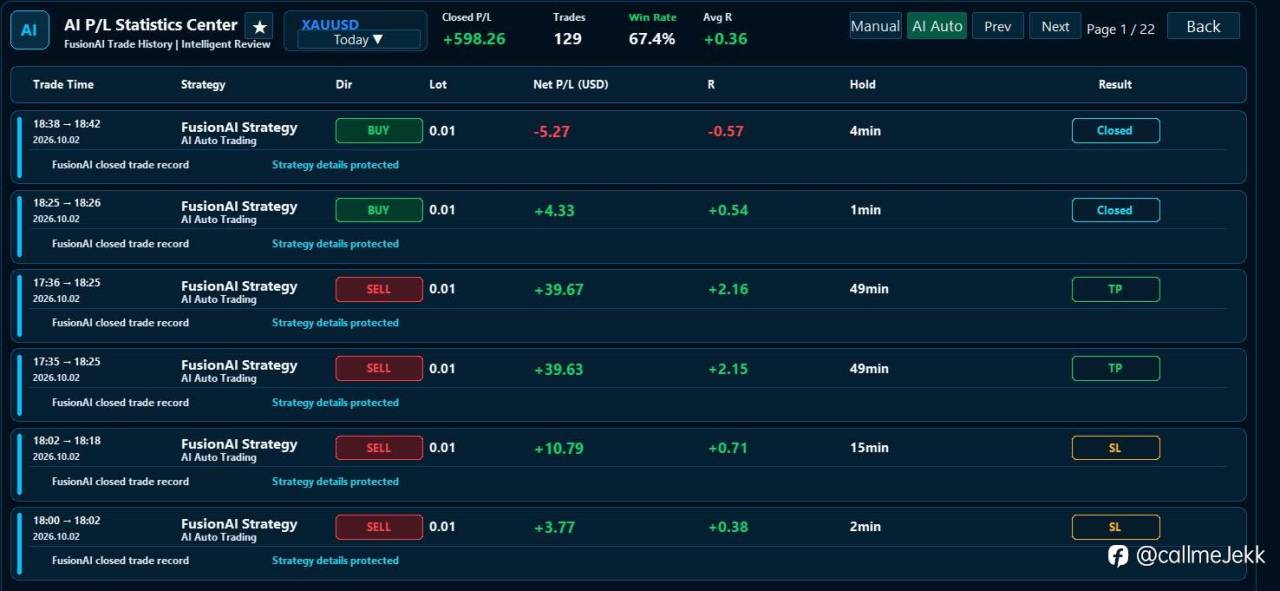
Task: Click the -5.27 net P/L value
Action: [551, 131]
